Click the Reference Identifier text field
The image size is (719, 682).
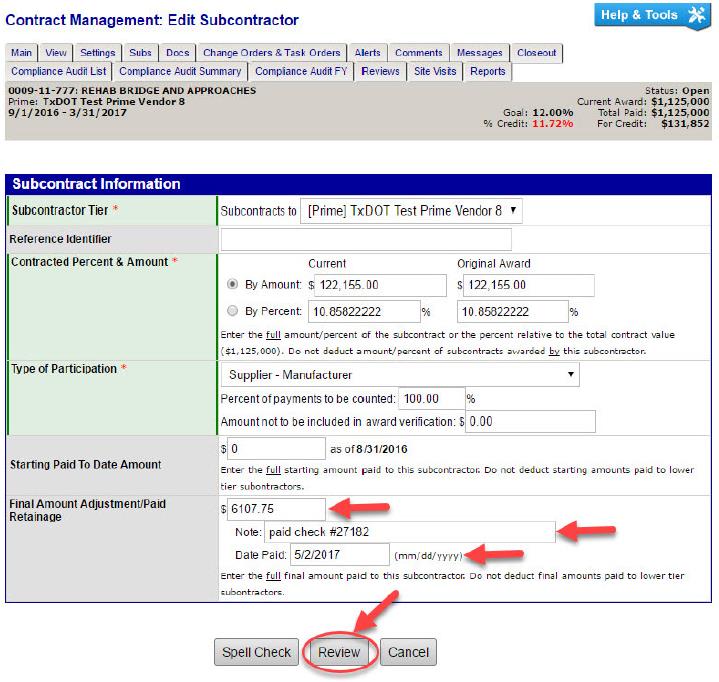[365, 239]
